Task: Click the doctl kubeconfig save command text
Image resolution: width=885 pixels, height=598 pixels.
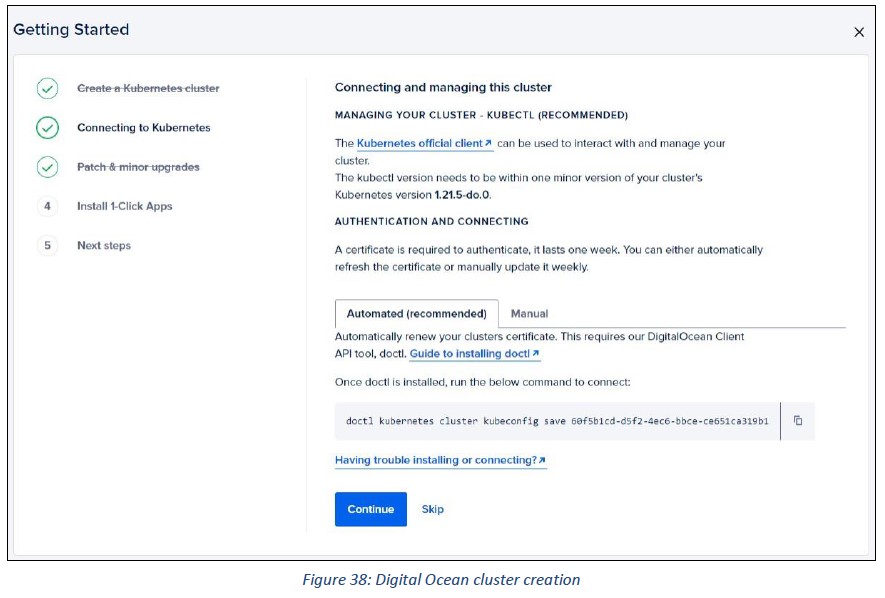Action: pos(557,421)
